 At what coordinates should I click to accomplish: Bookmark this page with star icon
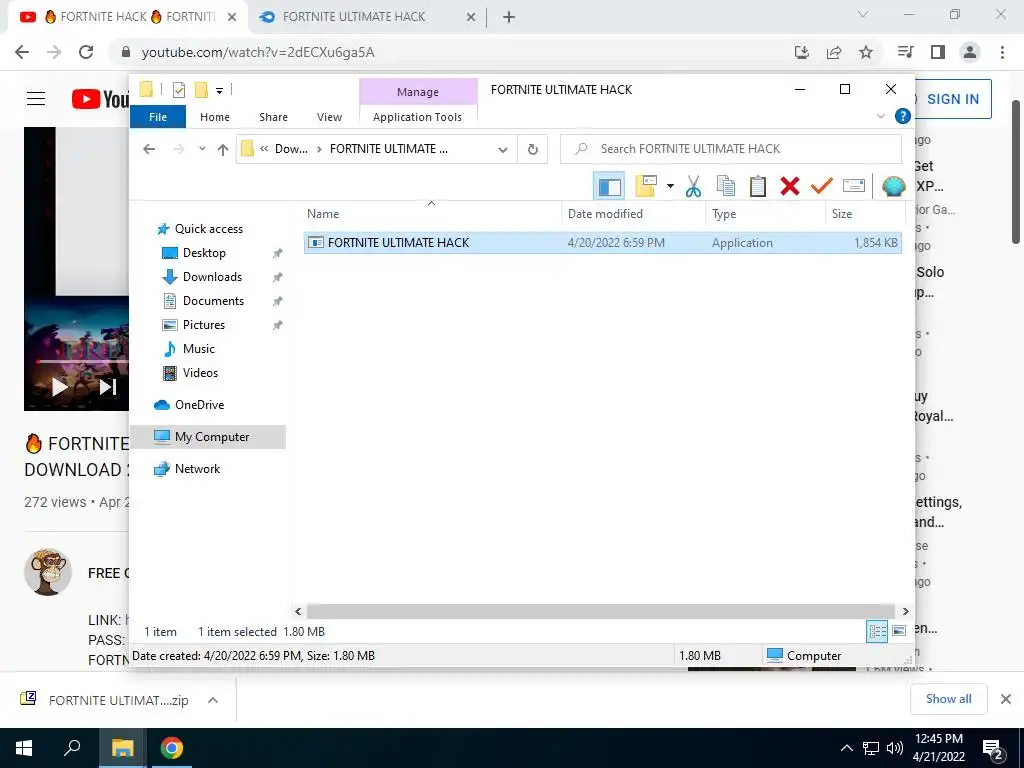tap(866, 52)
